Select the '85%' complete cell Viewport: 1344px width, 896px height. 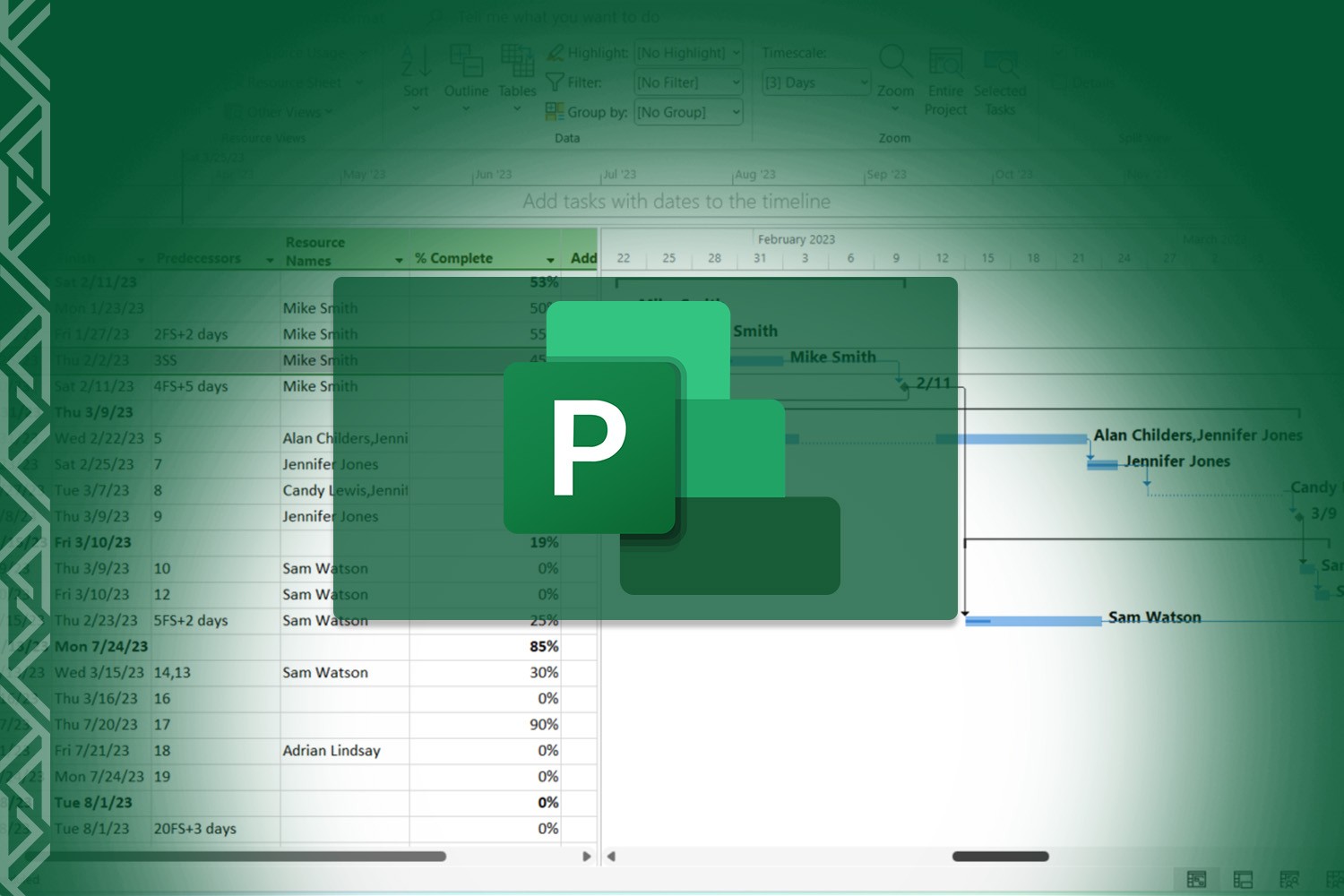485,646
